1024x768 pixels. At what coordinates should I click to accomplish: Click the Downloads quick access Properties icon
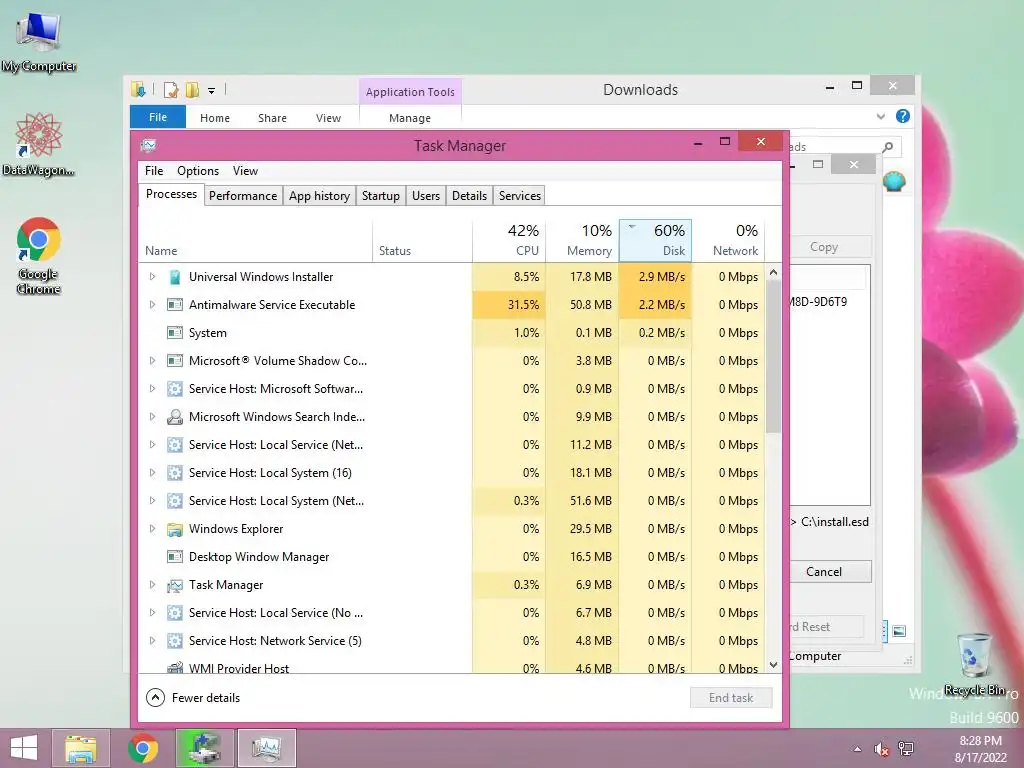(170, 89)
